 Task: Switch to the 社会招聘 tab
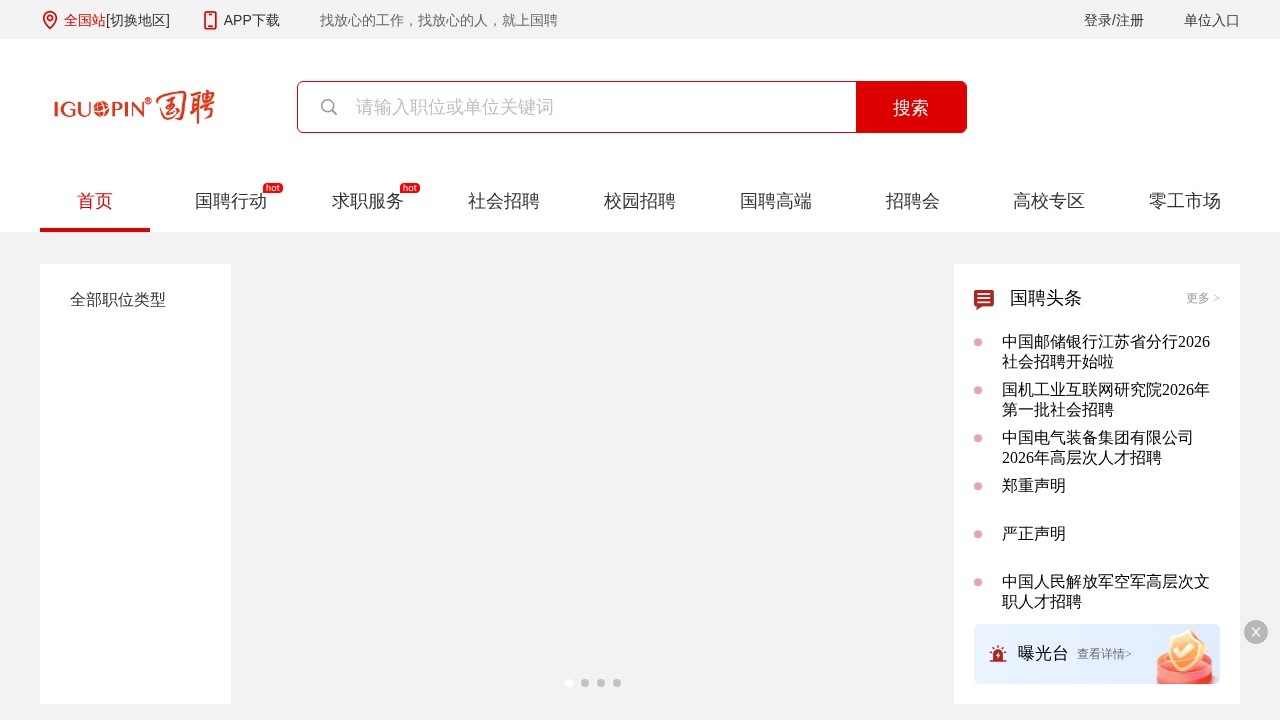click(503, 201)
